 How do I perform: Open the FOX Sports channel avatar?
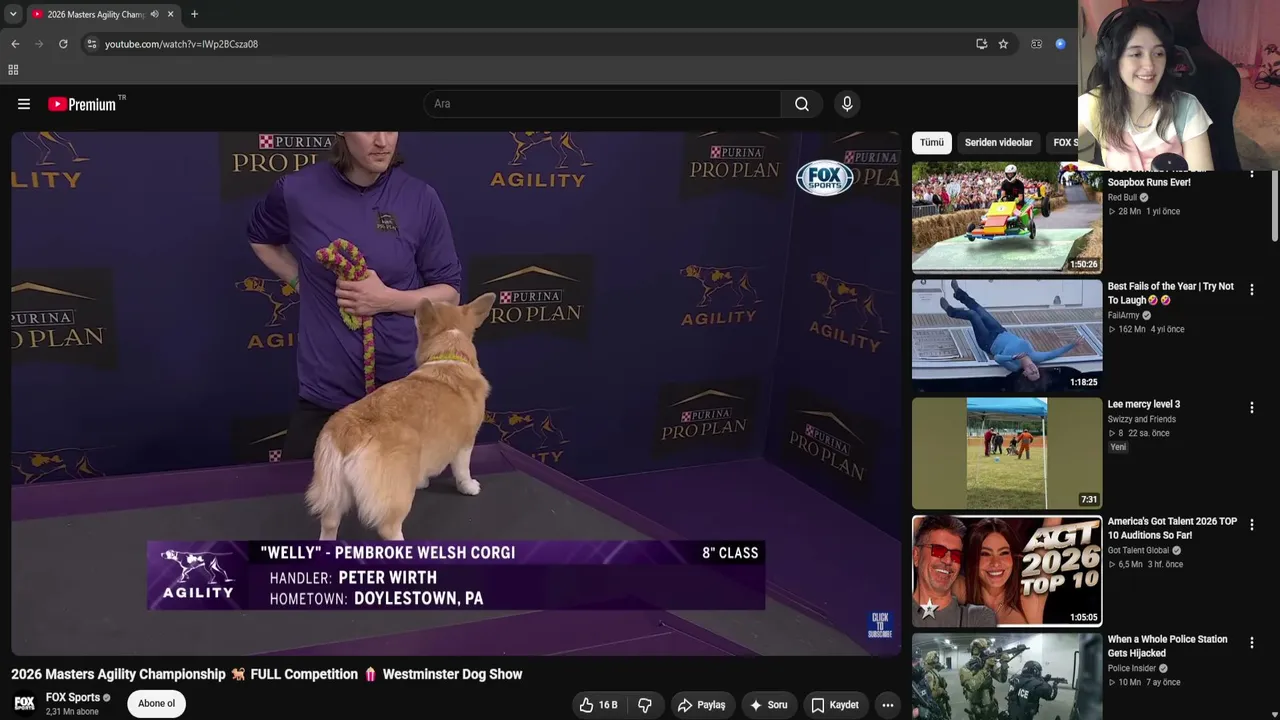pyautogui.click(x=24, y=704)
